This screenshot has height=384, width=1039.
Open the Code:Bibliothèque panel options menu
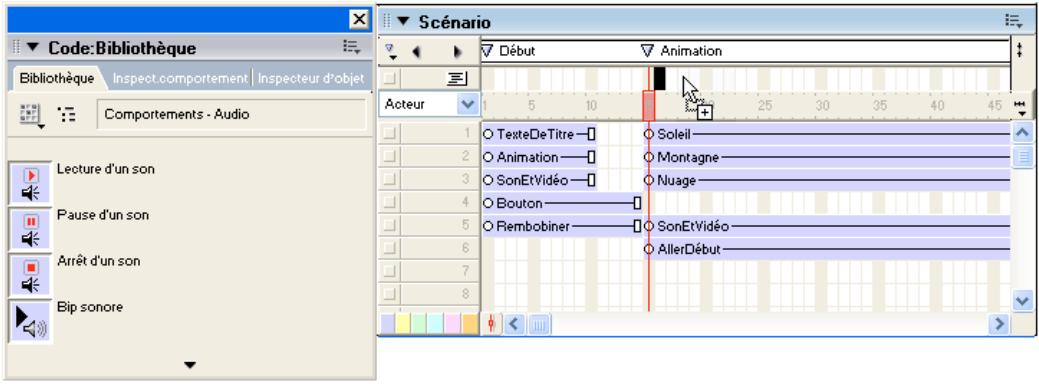click(x=351, y=46)
